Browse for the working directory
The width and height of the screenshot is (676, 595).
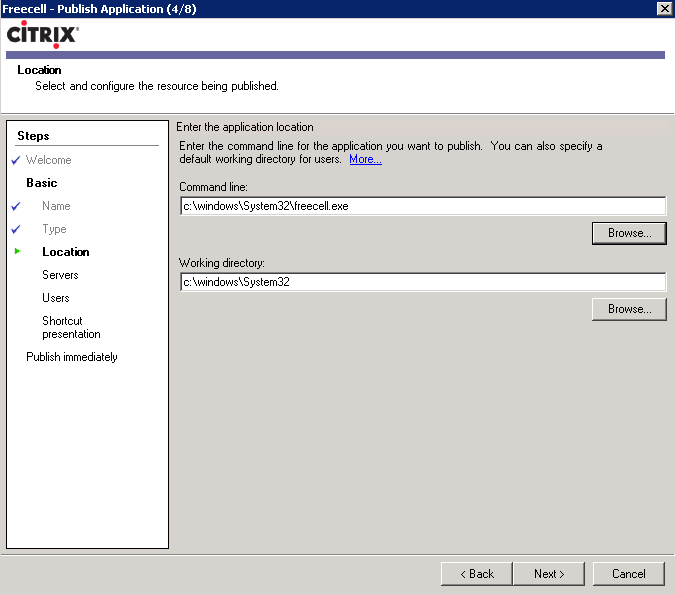629,309
